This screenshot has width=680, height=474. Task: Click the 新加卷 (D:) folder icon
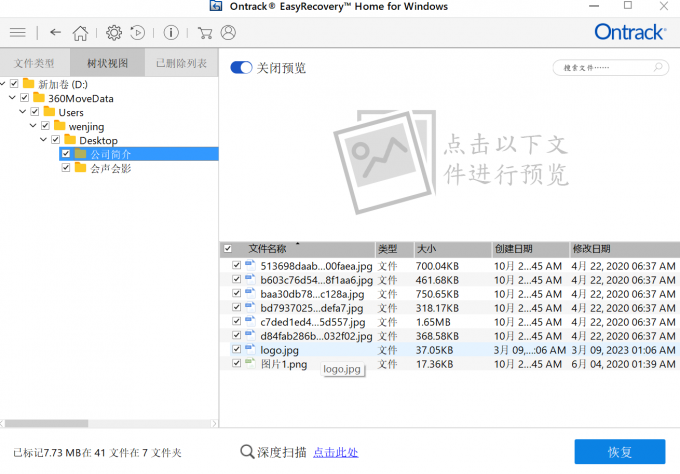point(29,83)
